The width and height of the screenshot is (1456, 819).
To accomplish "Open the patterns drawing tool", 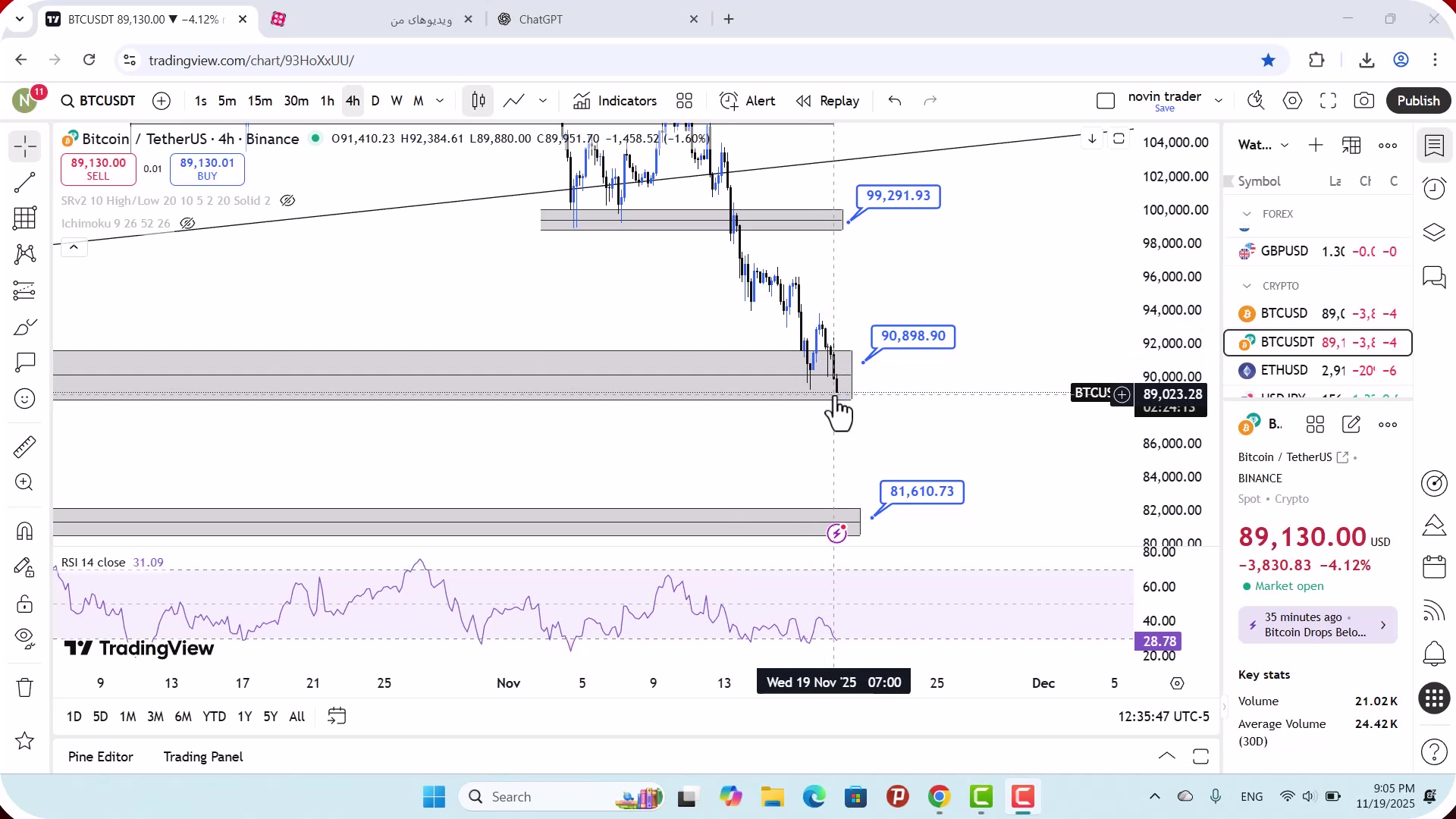I will [x=25, y=254].
